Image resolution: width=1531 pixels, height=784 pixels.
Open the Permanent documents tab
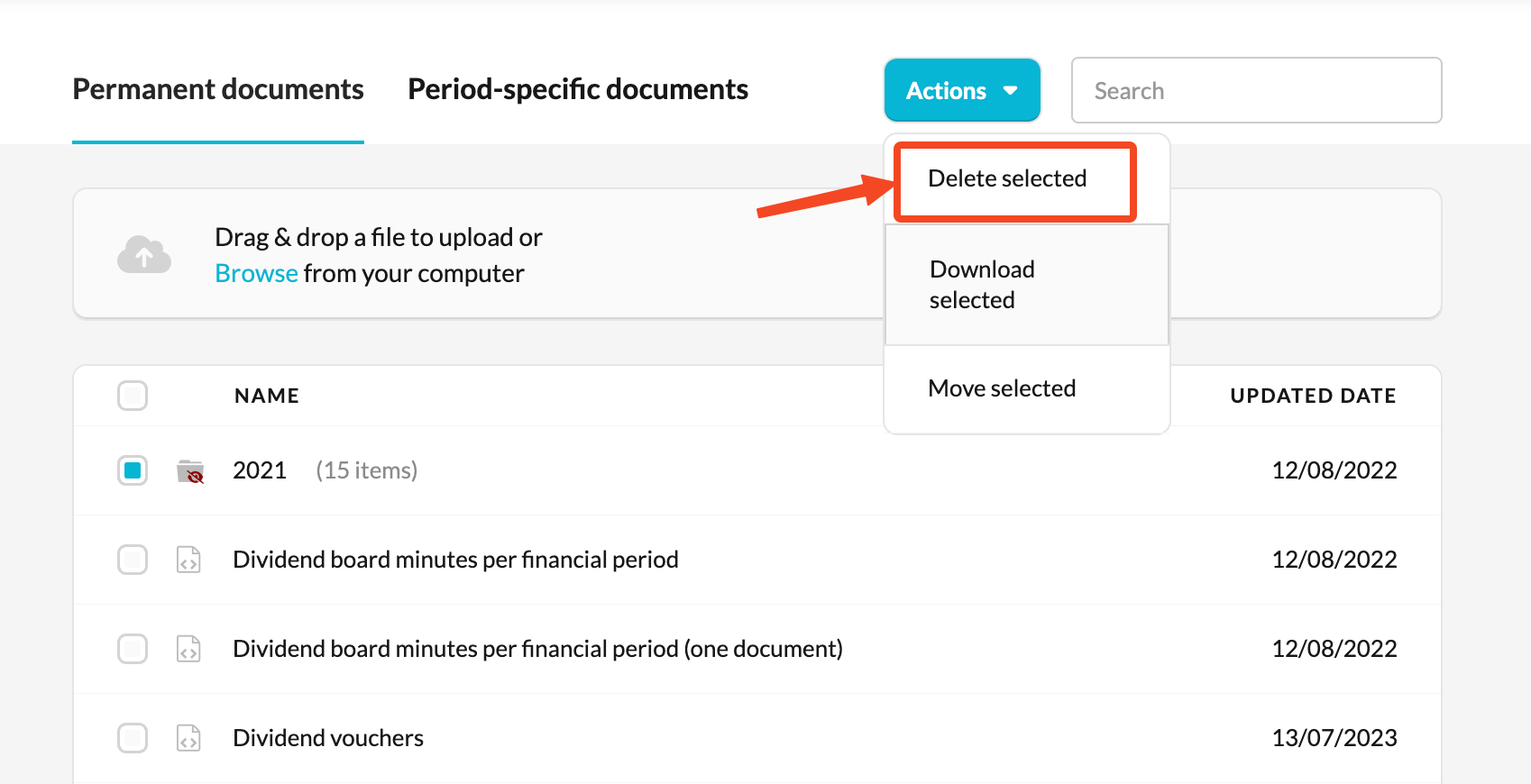(x=218, y=89)
